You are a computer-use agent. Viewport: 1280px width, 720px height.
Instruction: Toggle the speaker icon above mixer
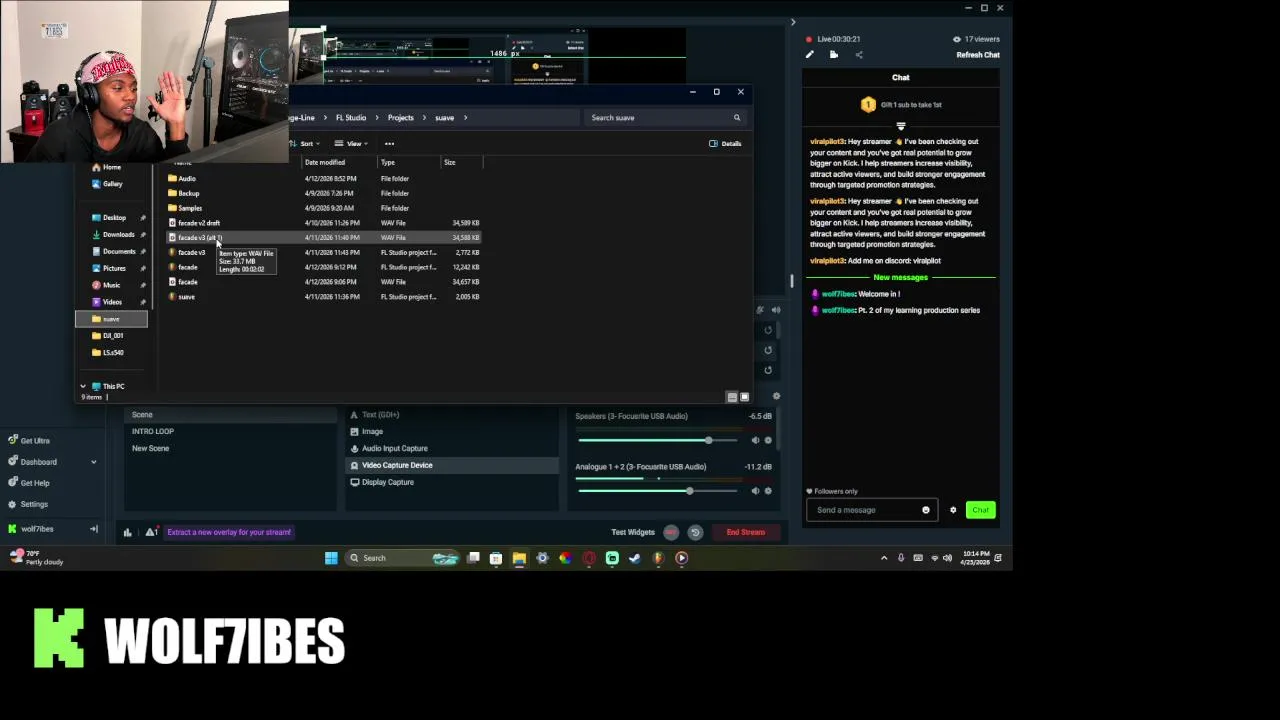click(x=775, y=310)
